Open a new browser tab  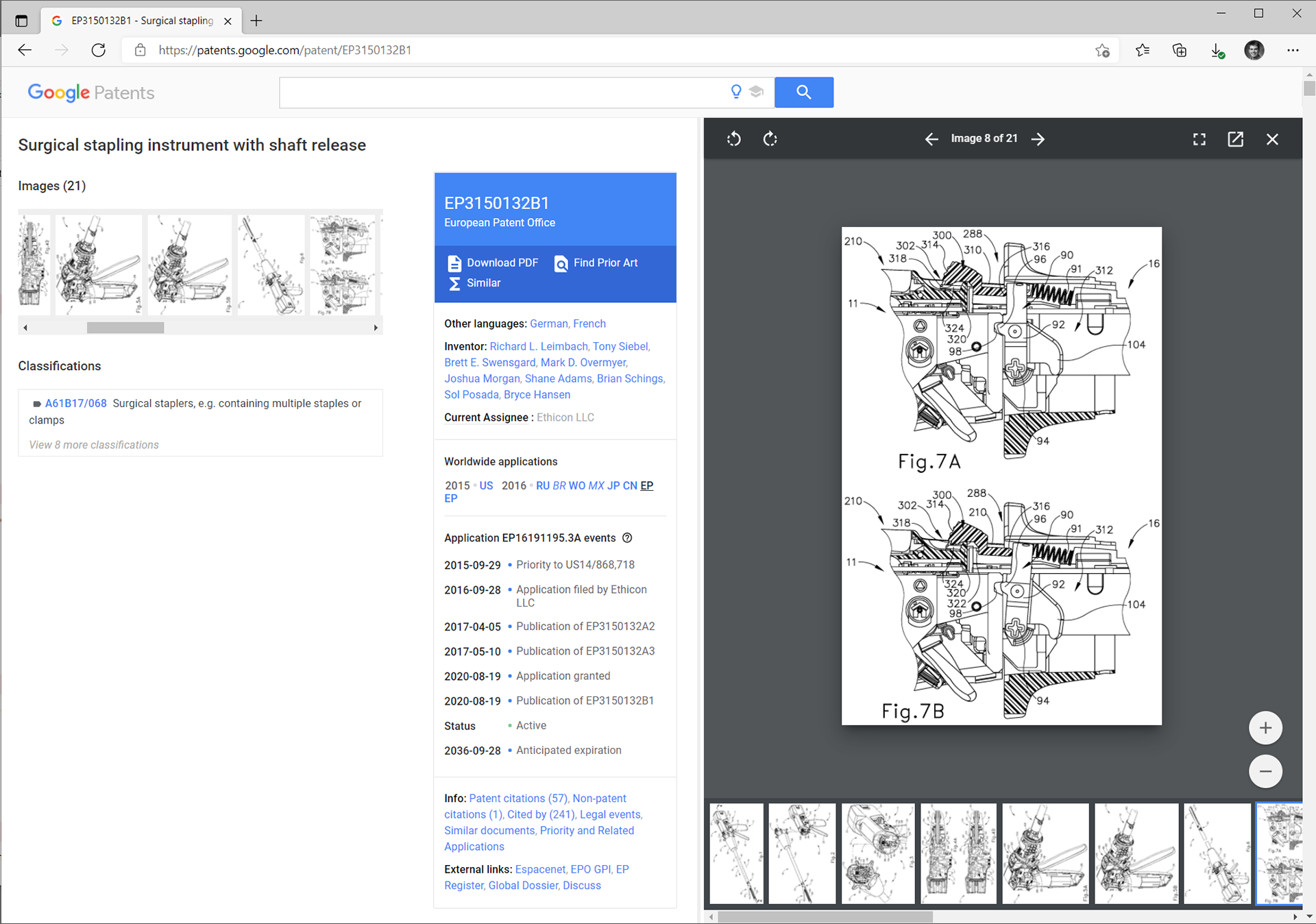pos(256,21)
